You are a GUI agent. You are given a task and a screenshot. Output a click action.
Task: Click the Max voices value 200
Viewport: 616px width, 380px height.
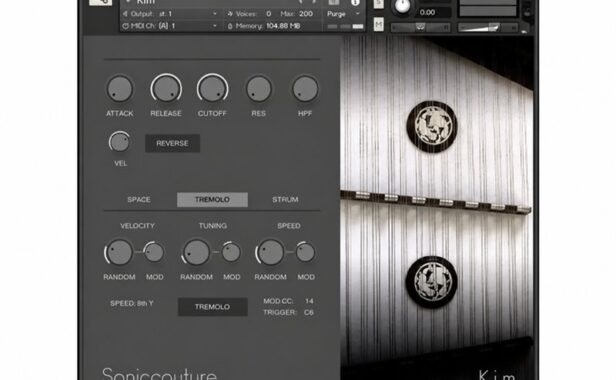[x=306, y=14]
